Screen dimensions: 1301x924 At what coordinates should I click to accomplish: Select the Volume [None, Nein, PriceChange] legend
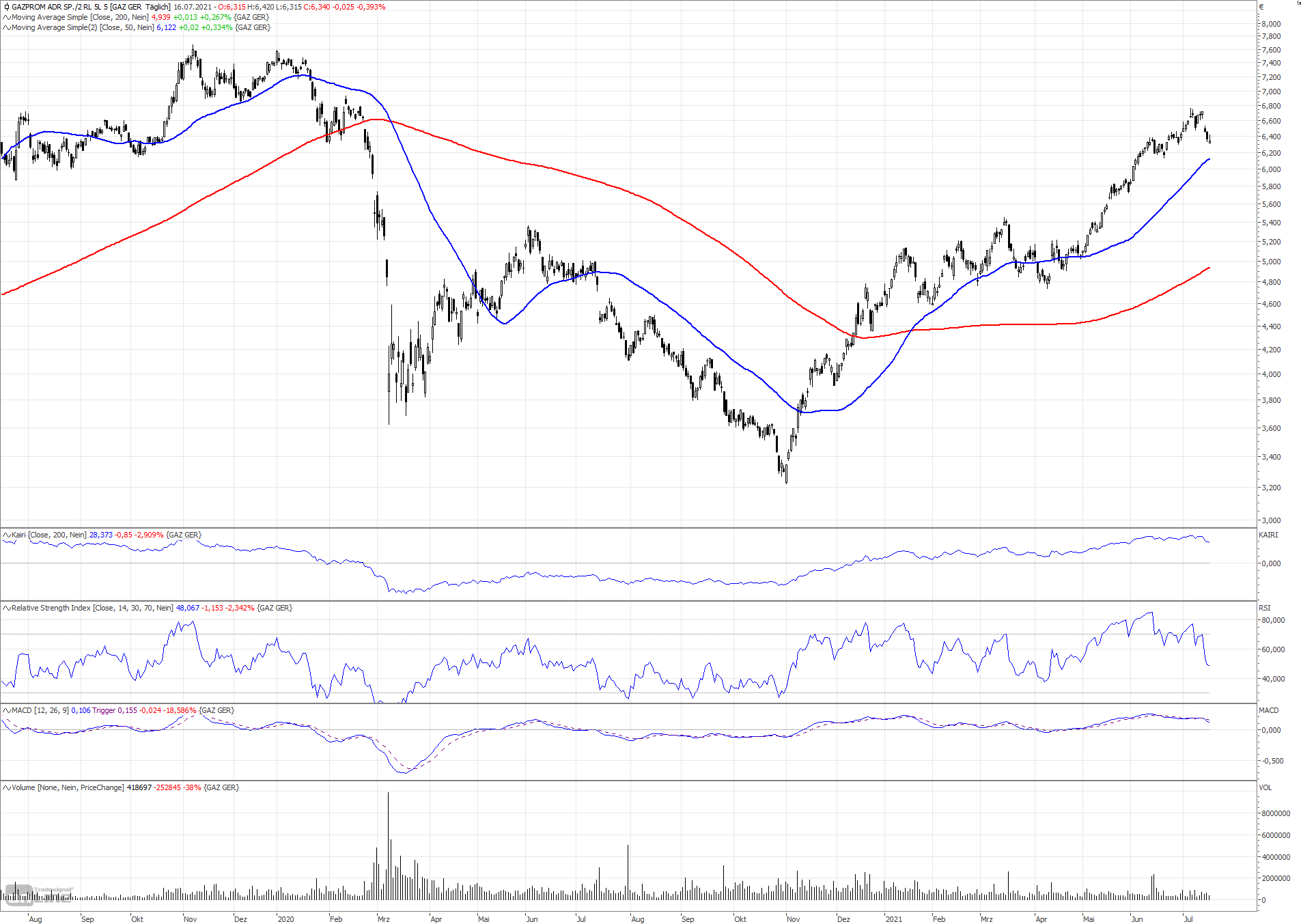point(68,787)
